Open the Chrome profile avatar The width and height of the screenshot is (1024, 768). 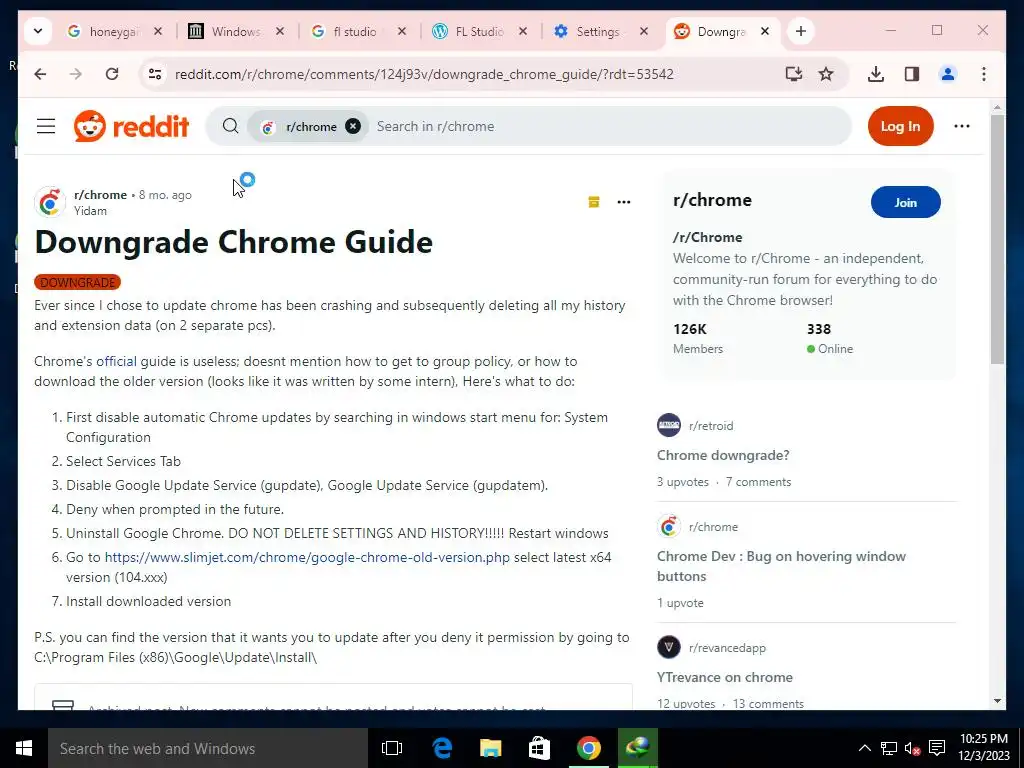pyautogui.click(x=948, y=74)
